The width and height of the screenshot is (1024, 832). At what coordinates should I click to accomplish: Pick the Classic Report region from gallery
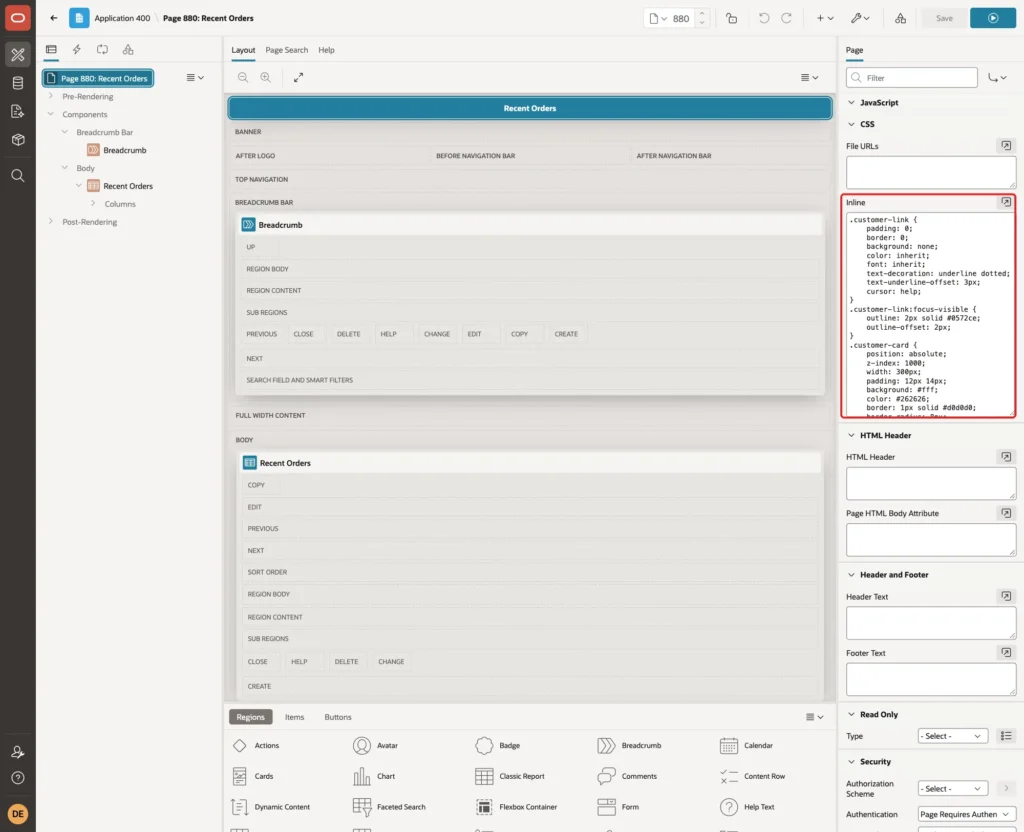point(510,776)
